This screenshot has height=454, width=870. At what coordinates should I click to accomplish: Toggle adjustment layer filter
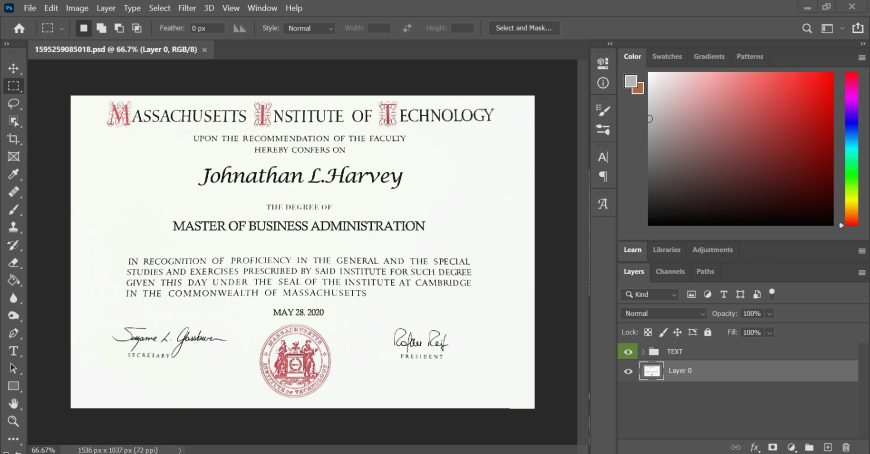coord(707,295)
